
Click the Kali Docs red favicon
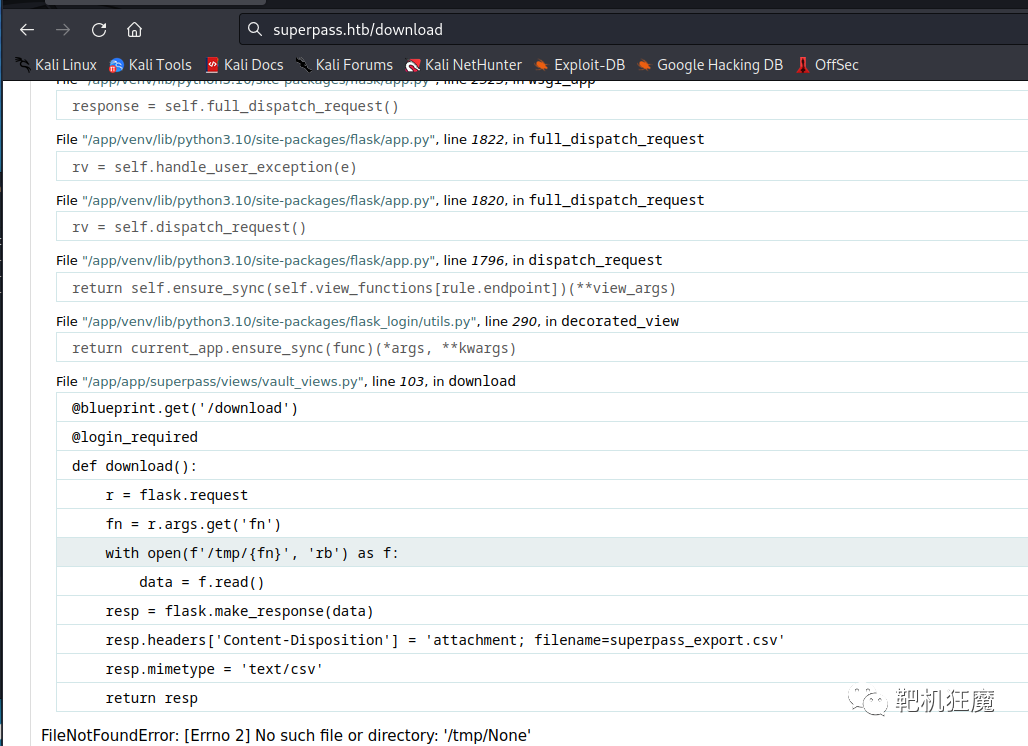coord(212,65)
